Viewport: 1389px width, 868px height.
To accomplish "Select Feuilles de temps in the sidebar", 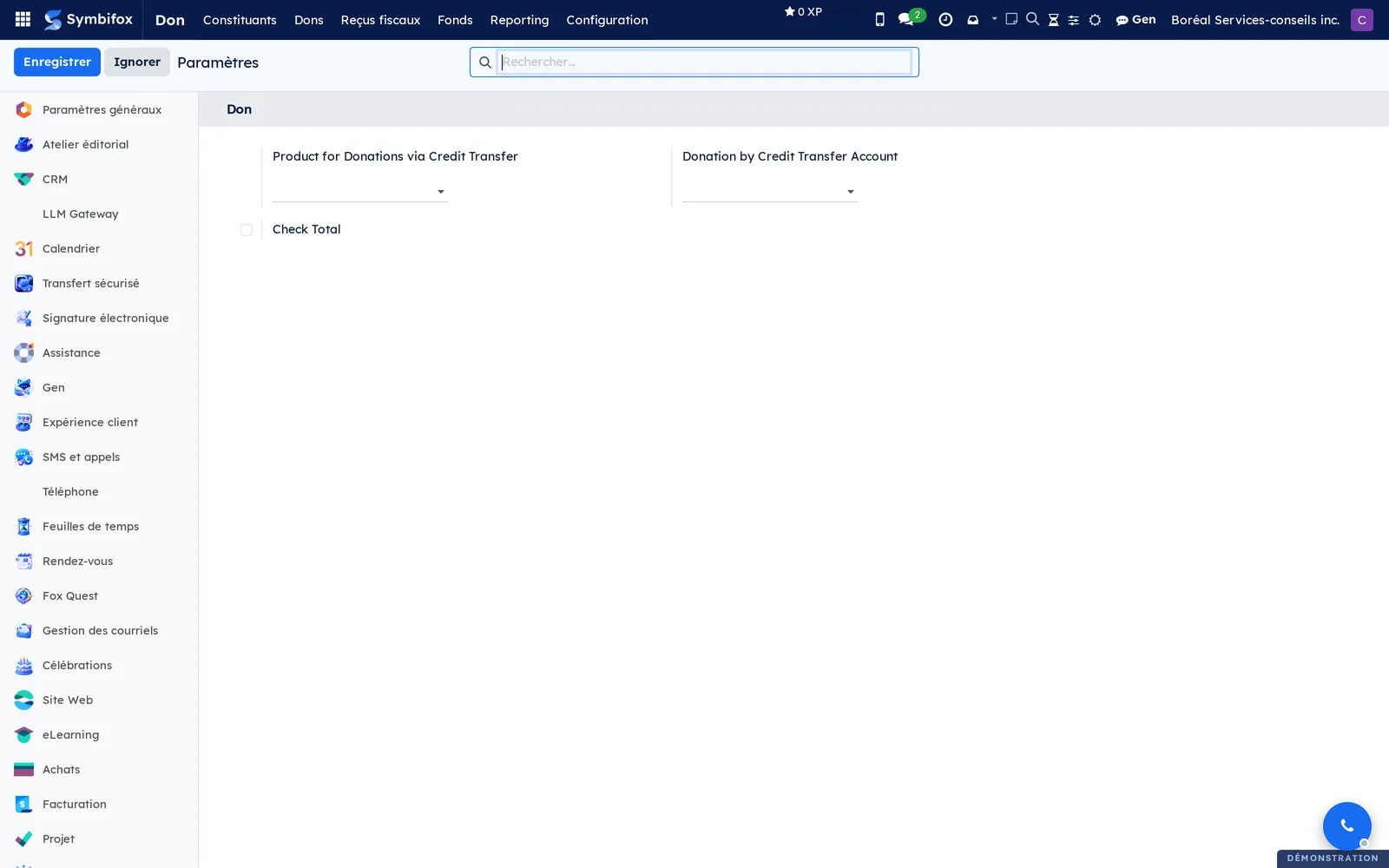I will pos(99,526).
